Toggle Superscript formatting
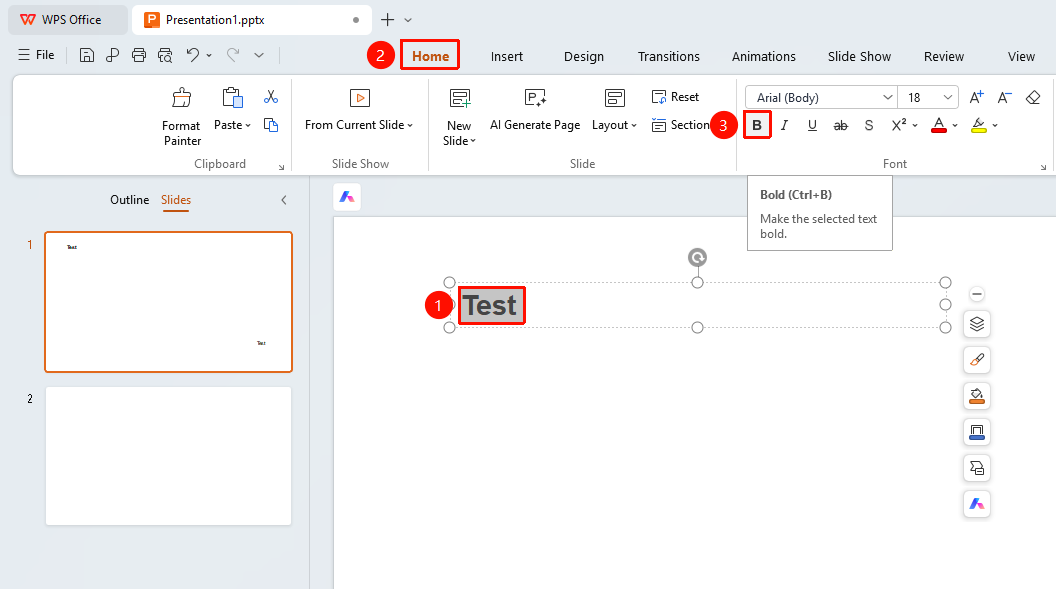Viewport: 1056px width, 589px height. (899, 125)
